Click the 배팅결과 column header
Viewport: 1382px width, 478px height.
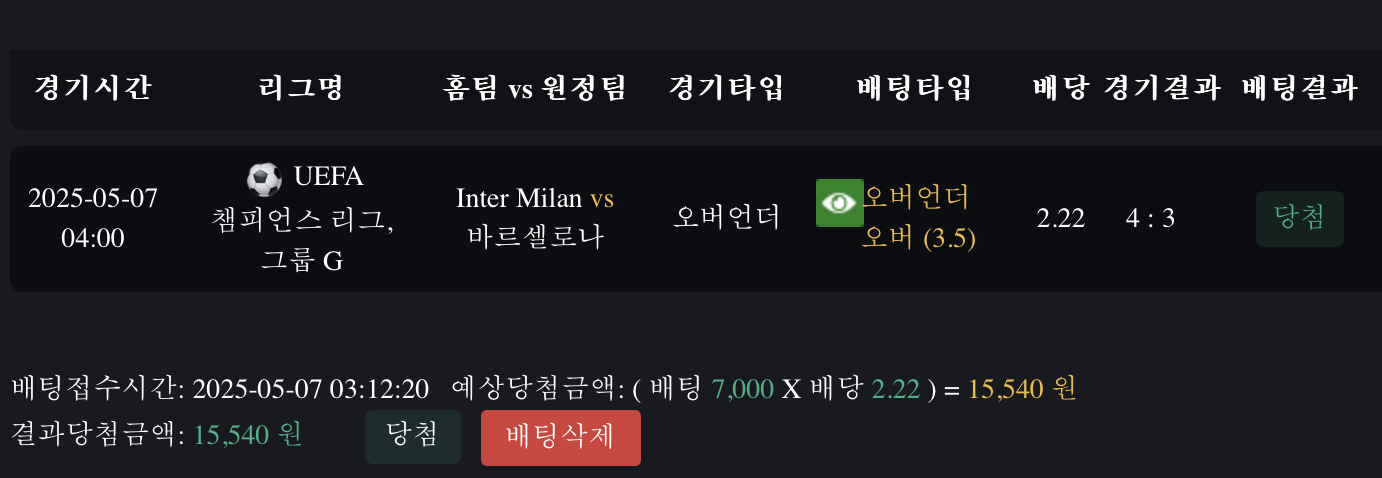[x=1300, y=88]
